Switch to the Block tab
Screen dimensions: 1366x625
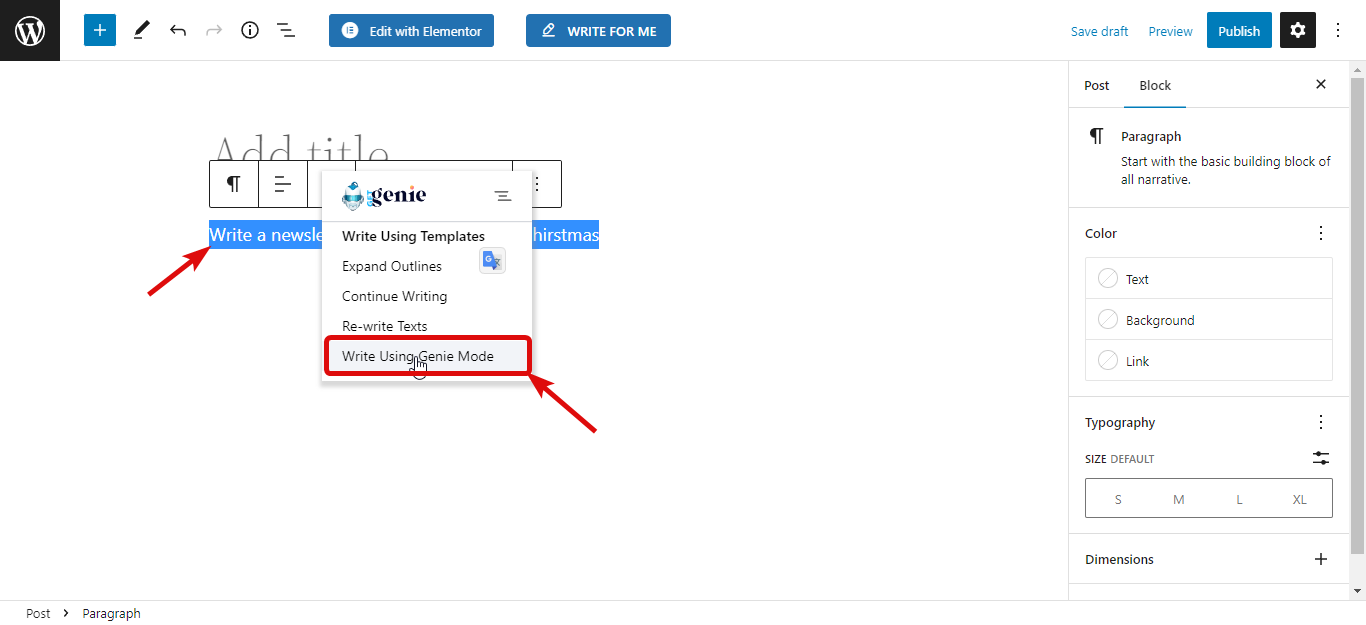tap(1155, 85)
